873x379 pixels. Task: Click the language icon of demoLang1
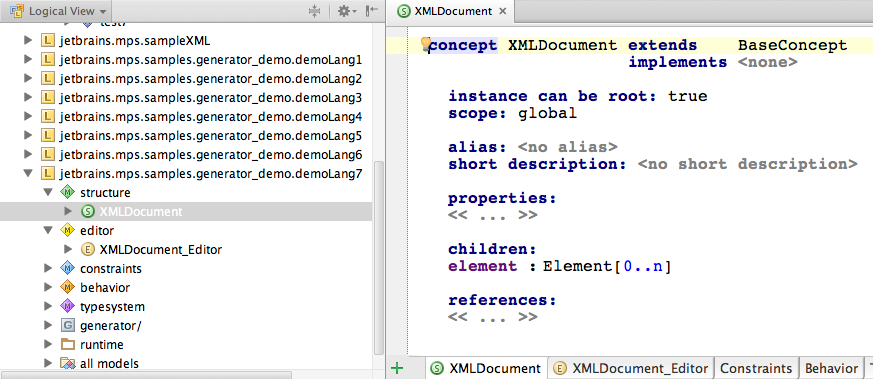tap(48, 60)
